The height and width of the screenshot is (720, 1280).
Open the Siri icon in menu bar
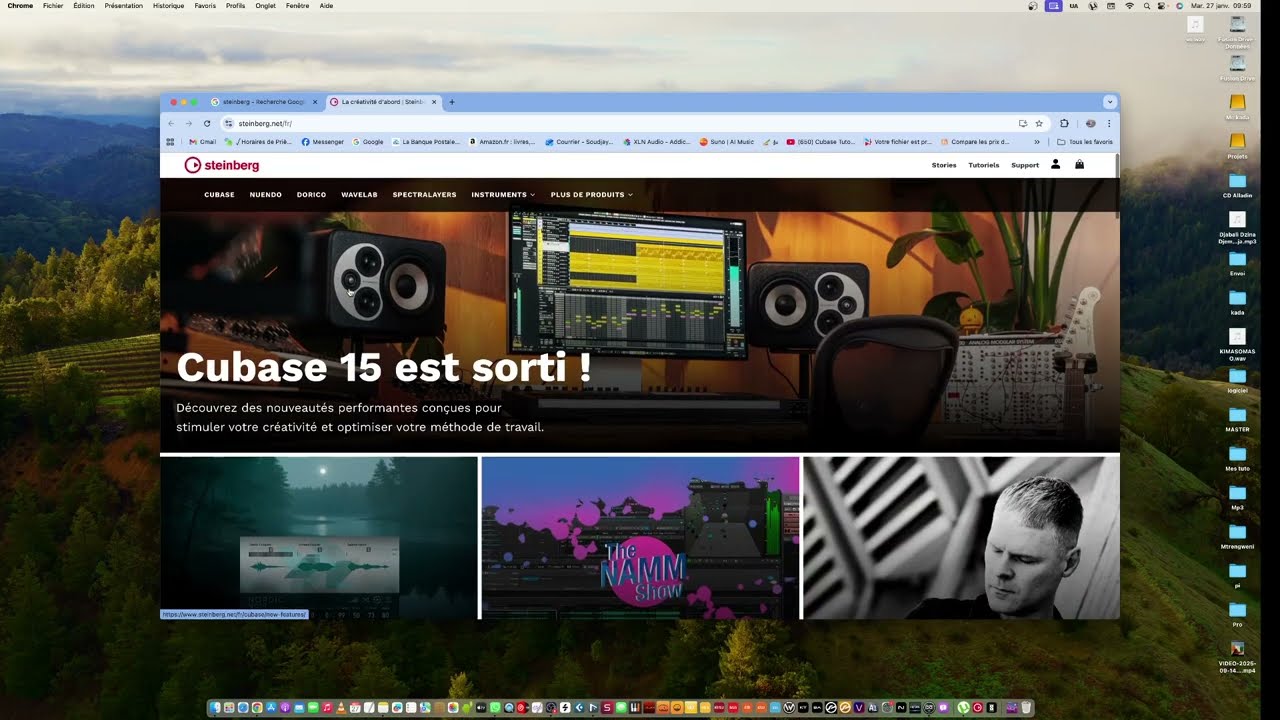[x=1178, y=6]
